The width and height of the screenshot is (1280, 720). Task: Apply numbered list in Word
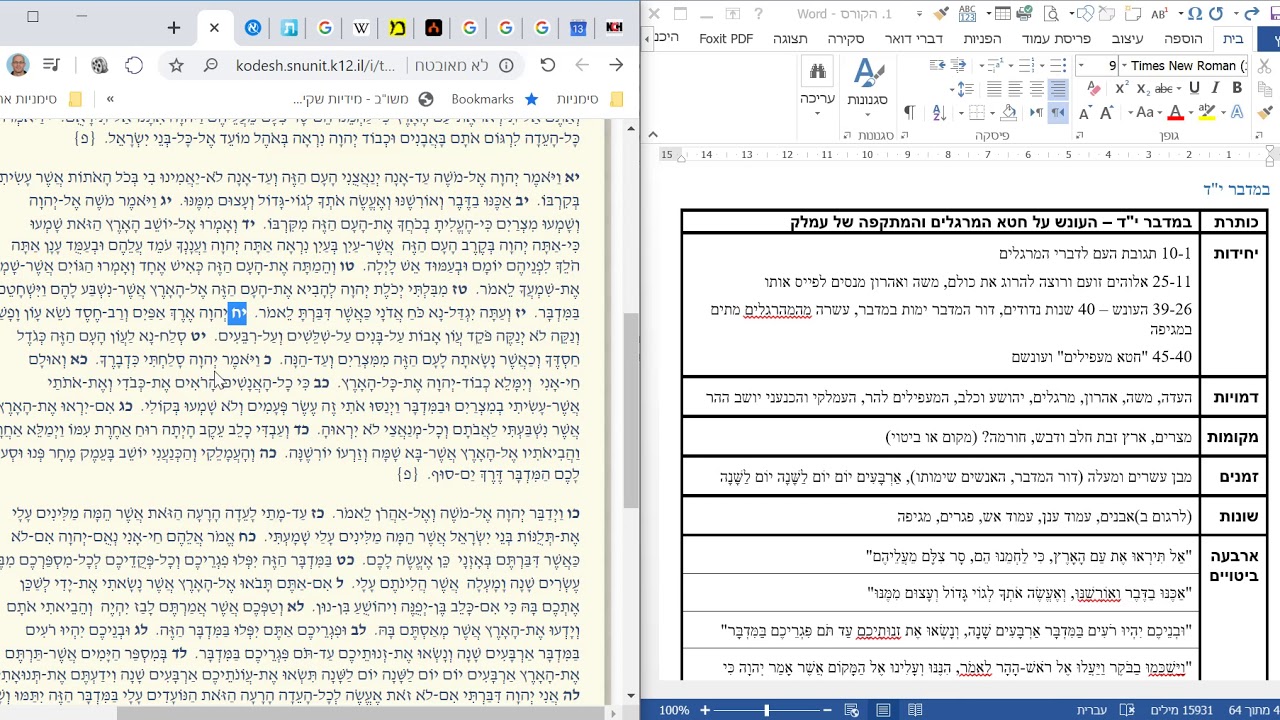tap(1025, 65)
